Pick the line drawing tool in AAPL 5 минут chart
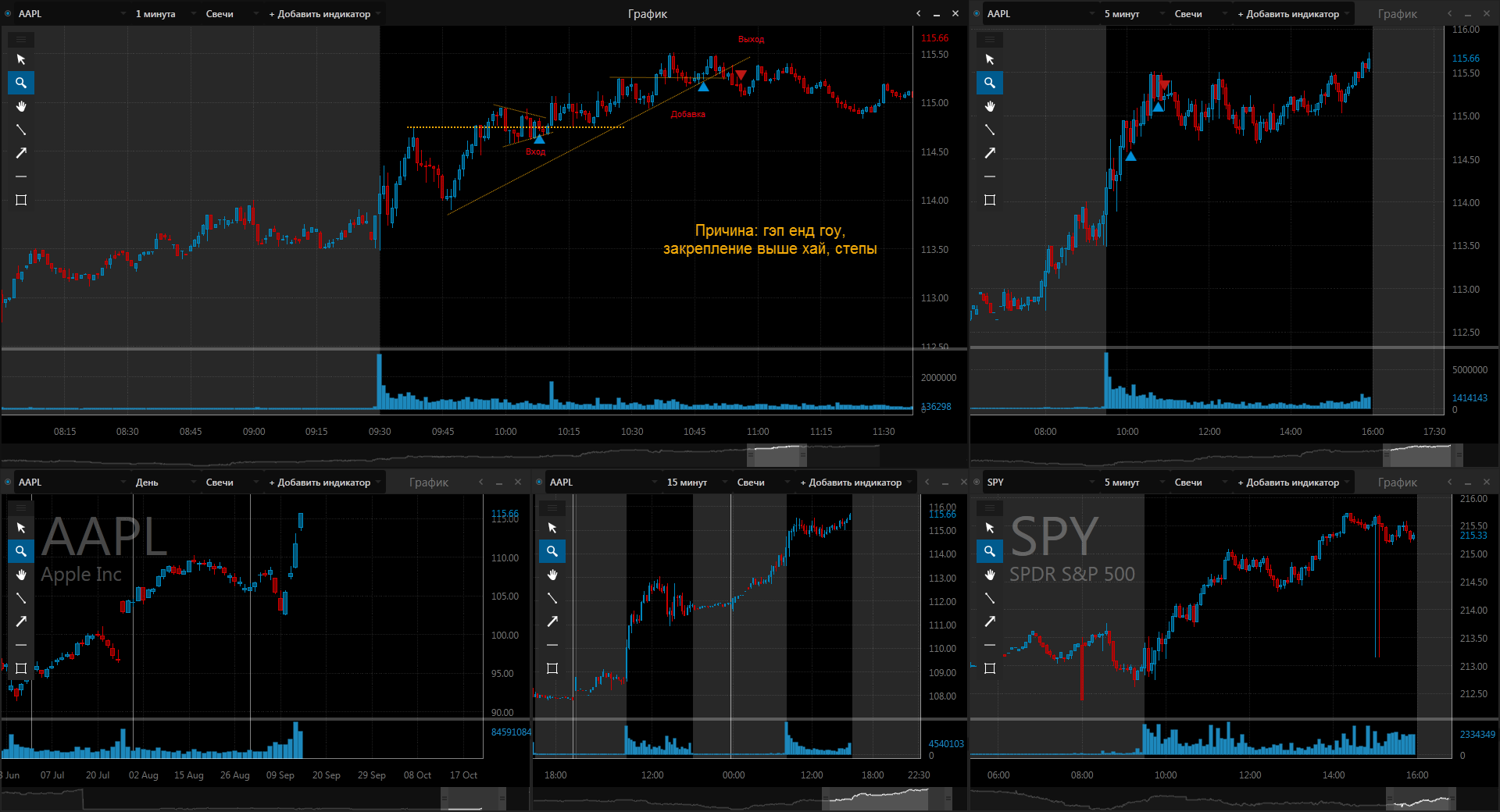The width and height of the screenshot is (1500, 812). pos(990,130)
